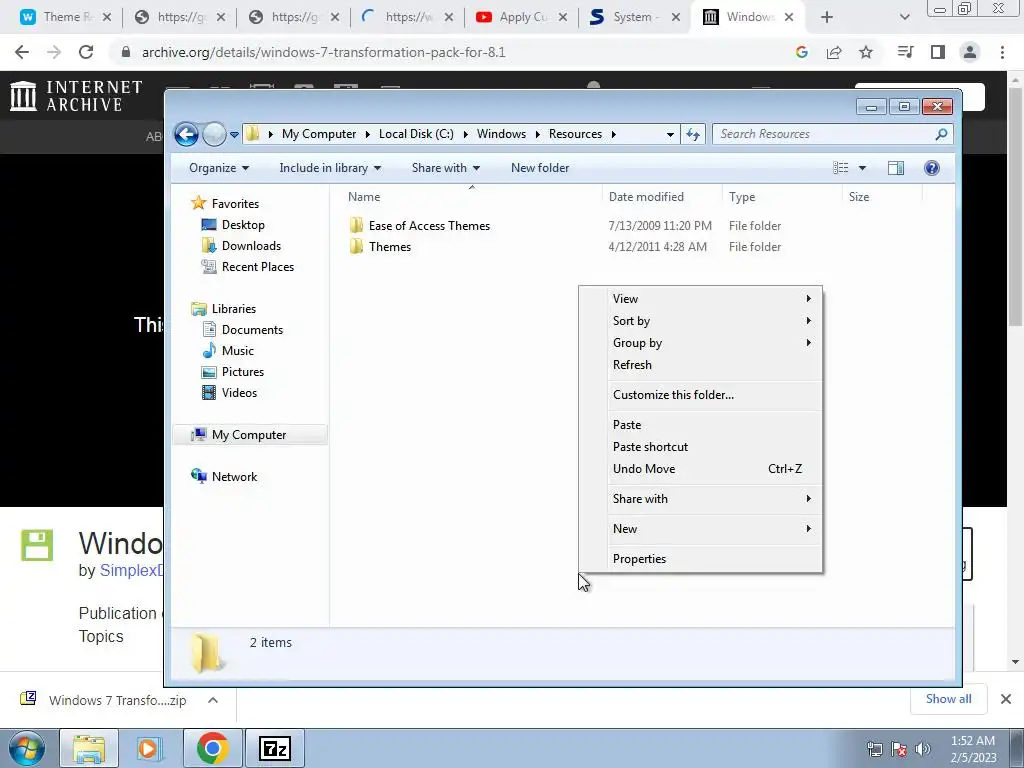Open Include in library dropdown
Screen dimensions: 1024x768
(x=330, y=168)
